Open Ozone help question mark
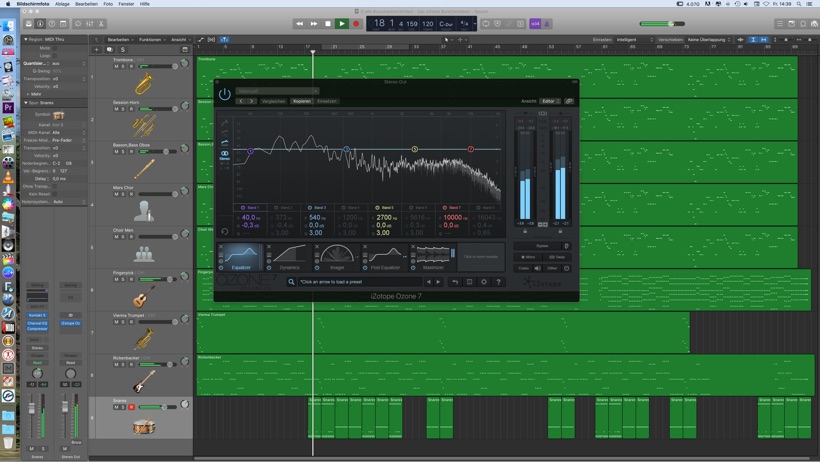 click(498, 282)
